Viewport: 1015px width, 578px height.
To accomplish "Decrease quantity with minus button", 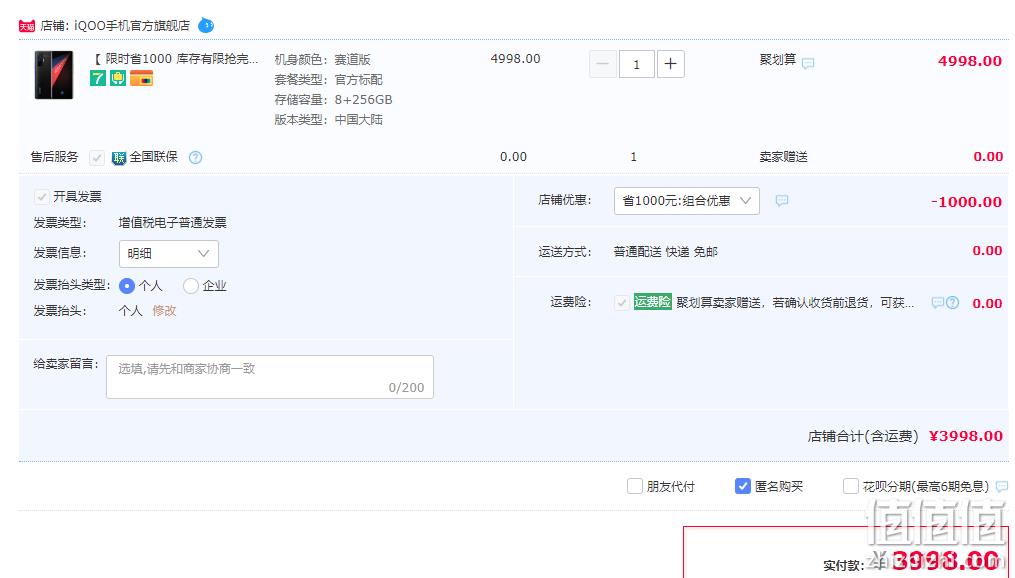I will pos(603,64).
